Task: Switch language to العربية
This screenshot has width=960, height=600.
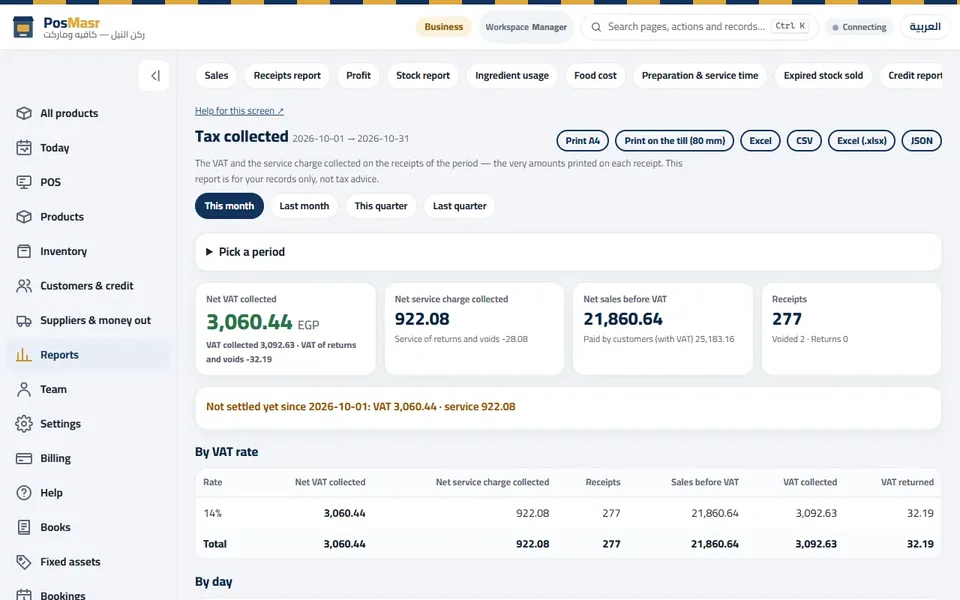Action: tap(924, 27)
